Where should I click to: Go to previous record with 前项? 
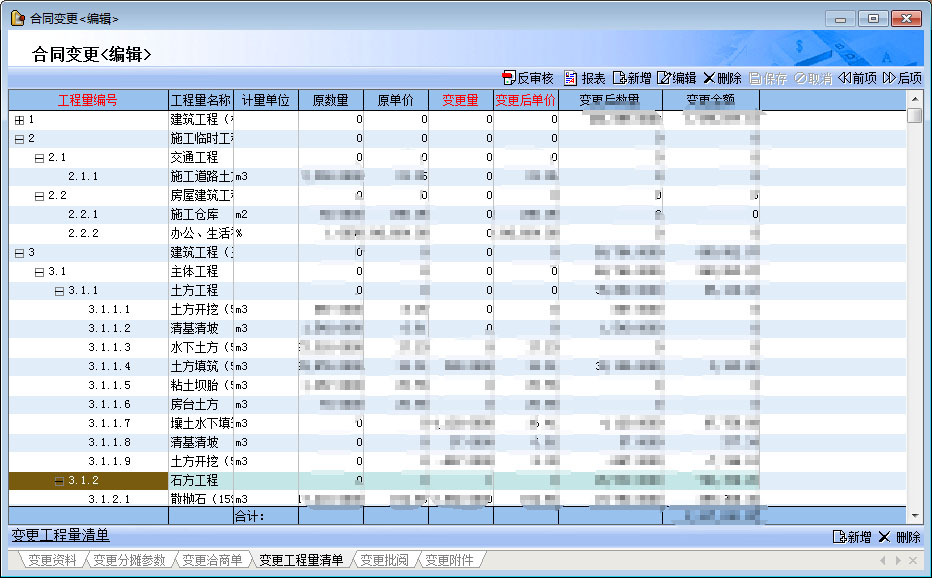pos(845,78)
